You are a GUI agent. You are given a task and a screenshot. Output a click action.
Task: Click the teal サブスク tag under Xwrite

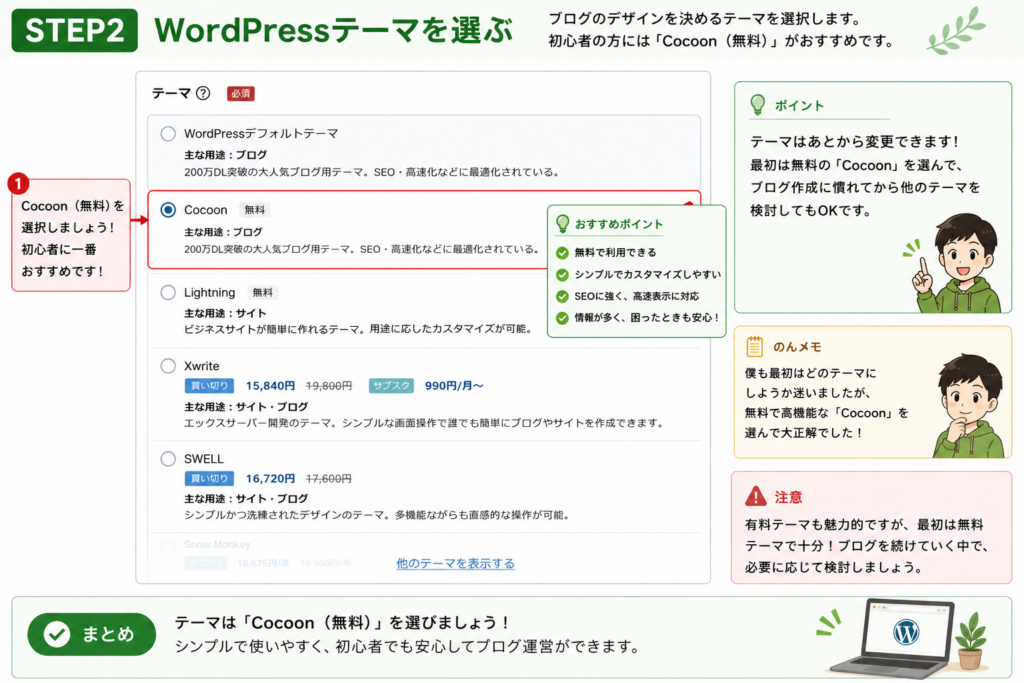point(391,386)
